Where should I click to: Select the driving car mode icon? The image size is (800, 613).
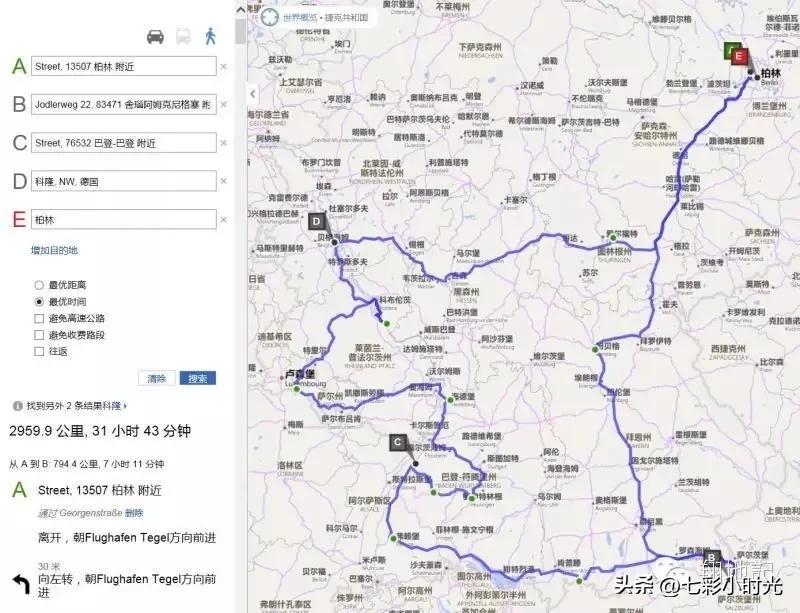click(x=155, y=37)
